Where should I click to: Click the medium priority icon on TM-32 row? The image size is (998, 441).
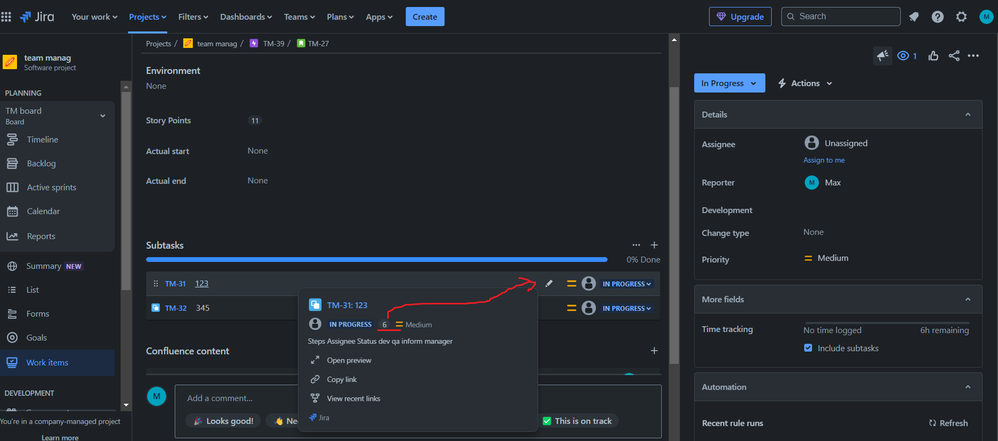coord(572,308)
